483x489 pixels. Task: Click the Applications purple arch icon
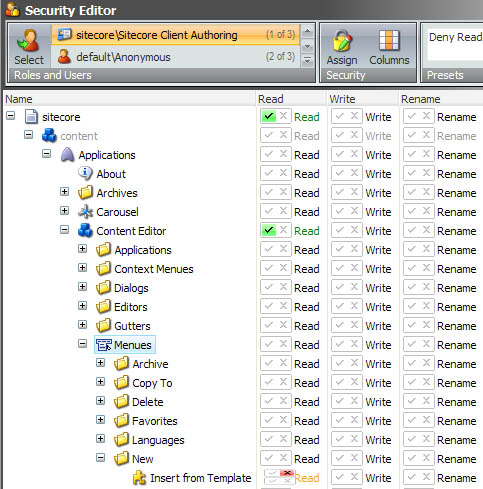point(67,155)
